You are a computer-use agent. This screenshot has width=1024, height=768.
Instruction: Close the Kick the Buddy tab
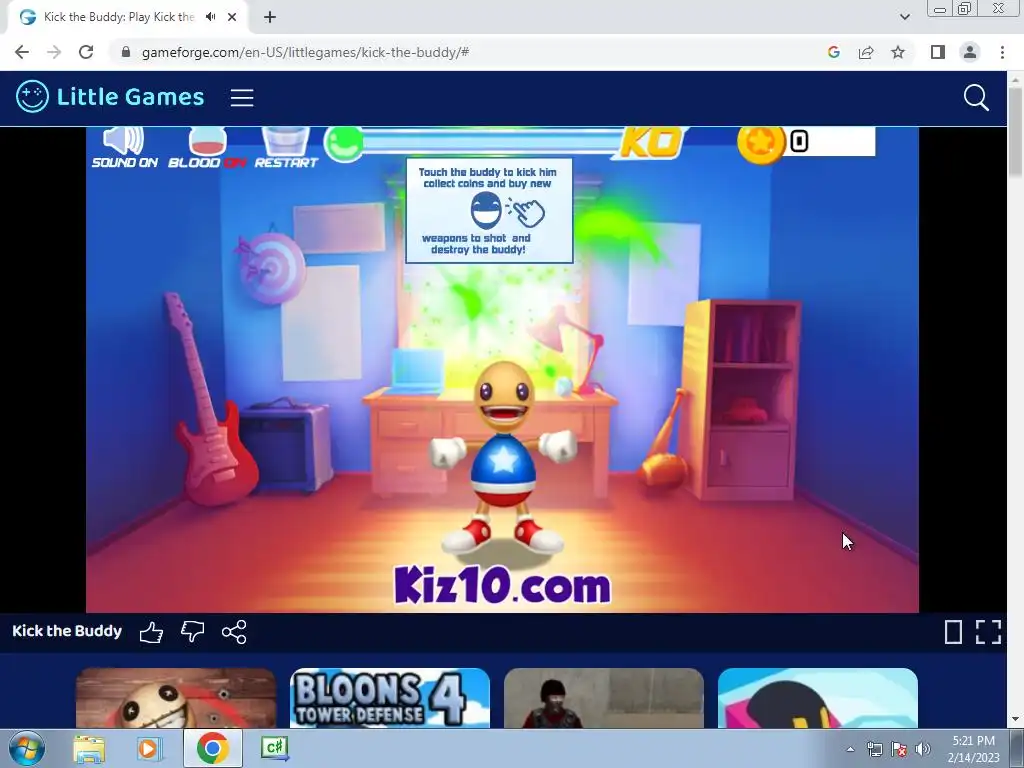tap(232, 17)
